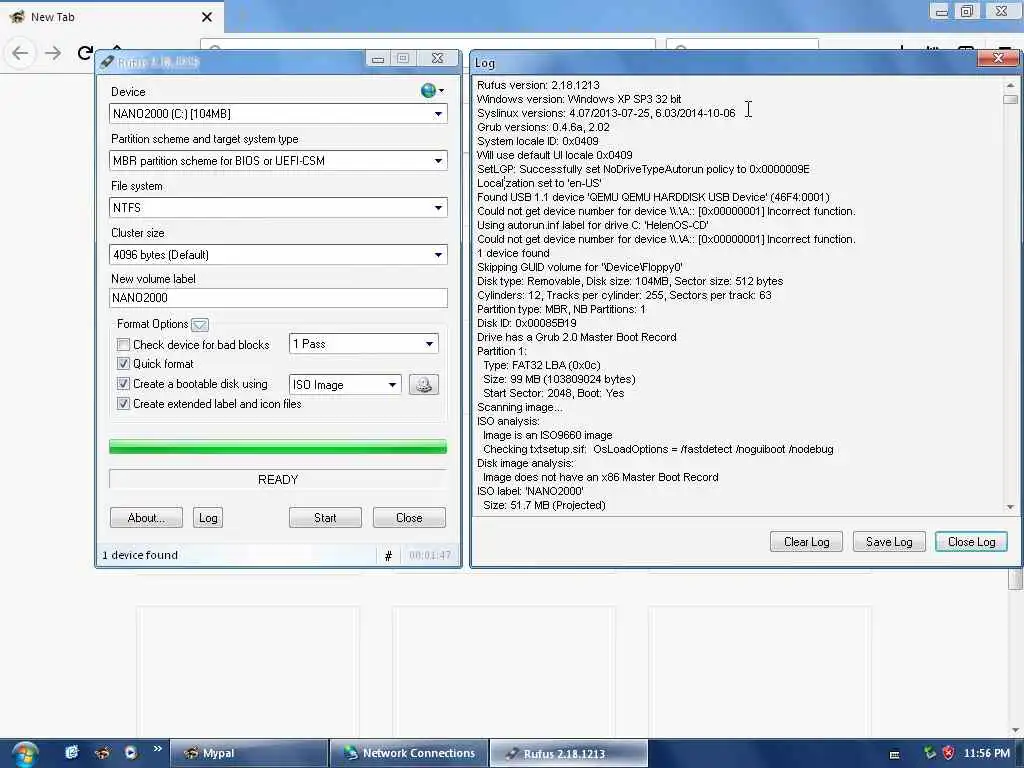Click the browser reload icon
Screen dimensions: 1024x768
tap(85, 53)
